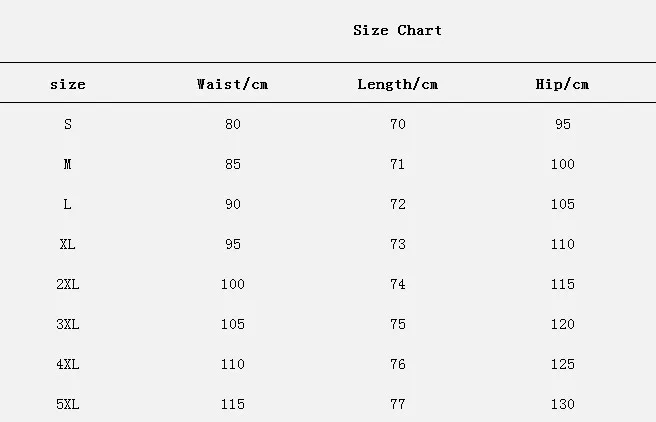Select the 4XL size row label
This screenshot has height=422, width=656.
68,364
